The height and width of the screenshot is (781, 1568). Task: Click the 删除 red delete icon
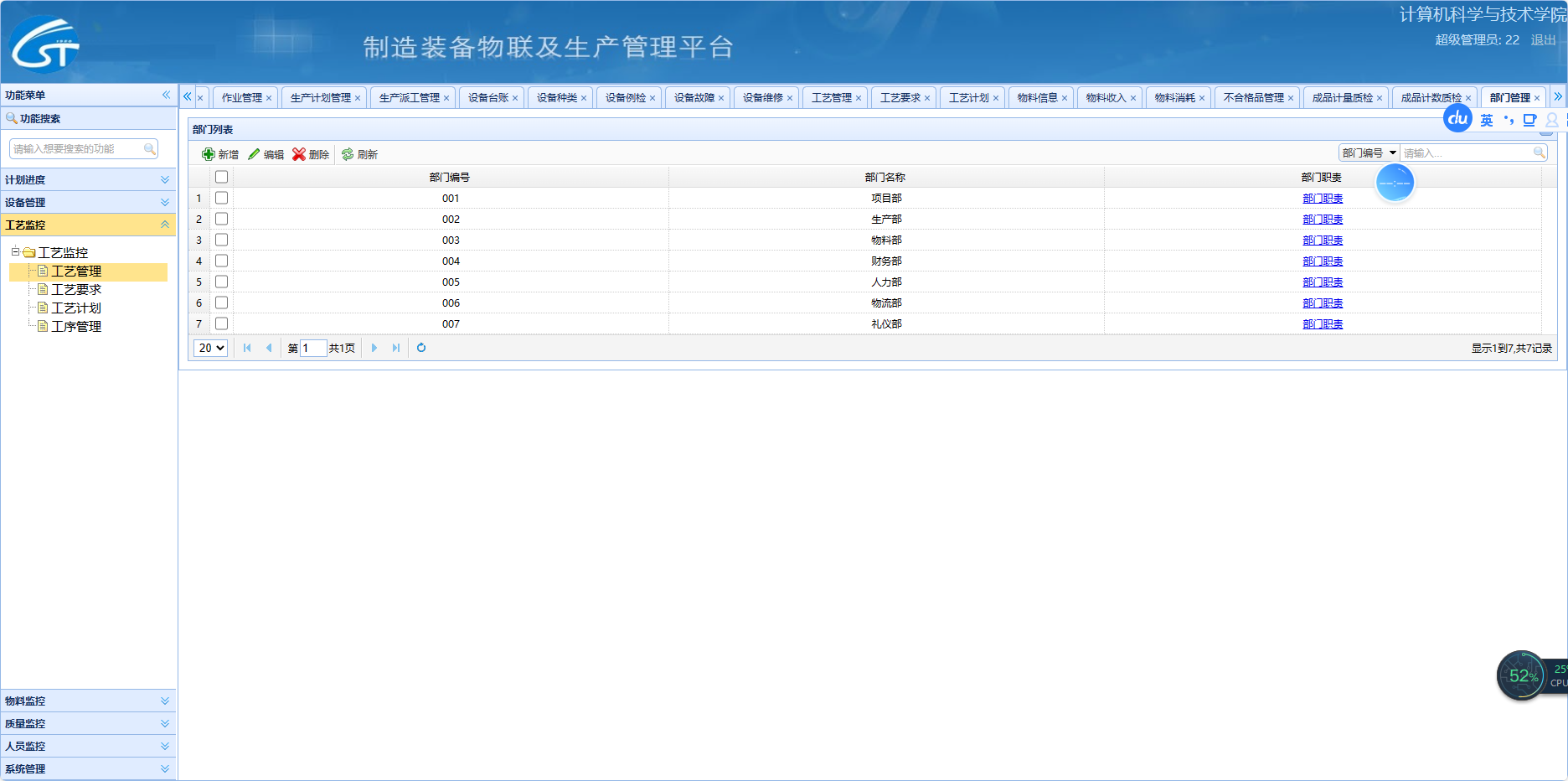click(x=299, y=154)
